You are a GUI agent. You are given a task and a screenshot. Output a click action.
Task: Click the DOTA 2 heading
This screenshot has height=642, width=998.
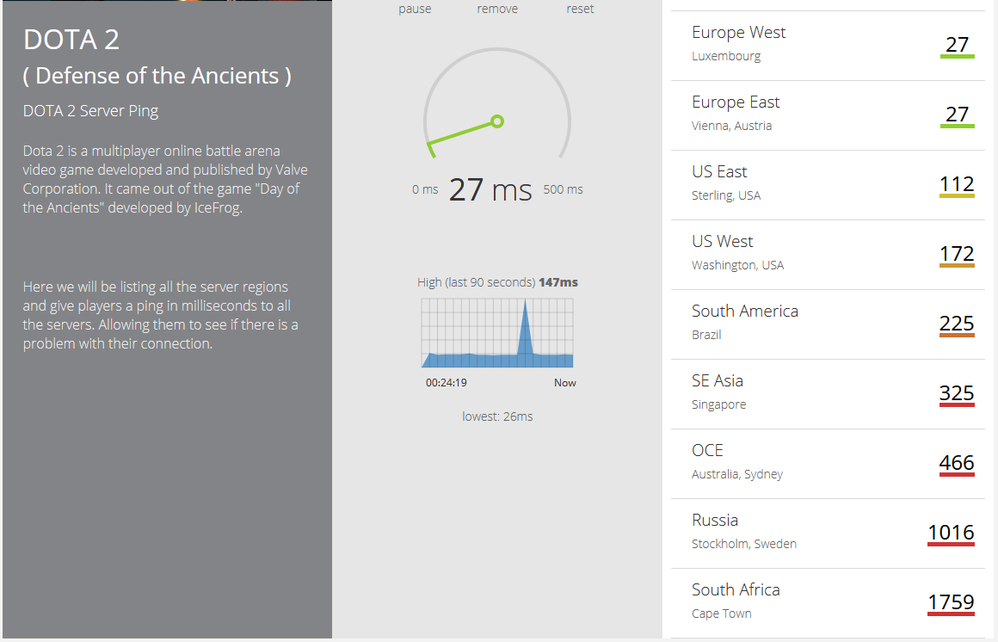click(x=72, y=40)
